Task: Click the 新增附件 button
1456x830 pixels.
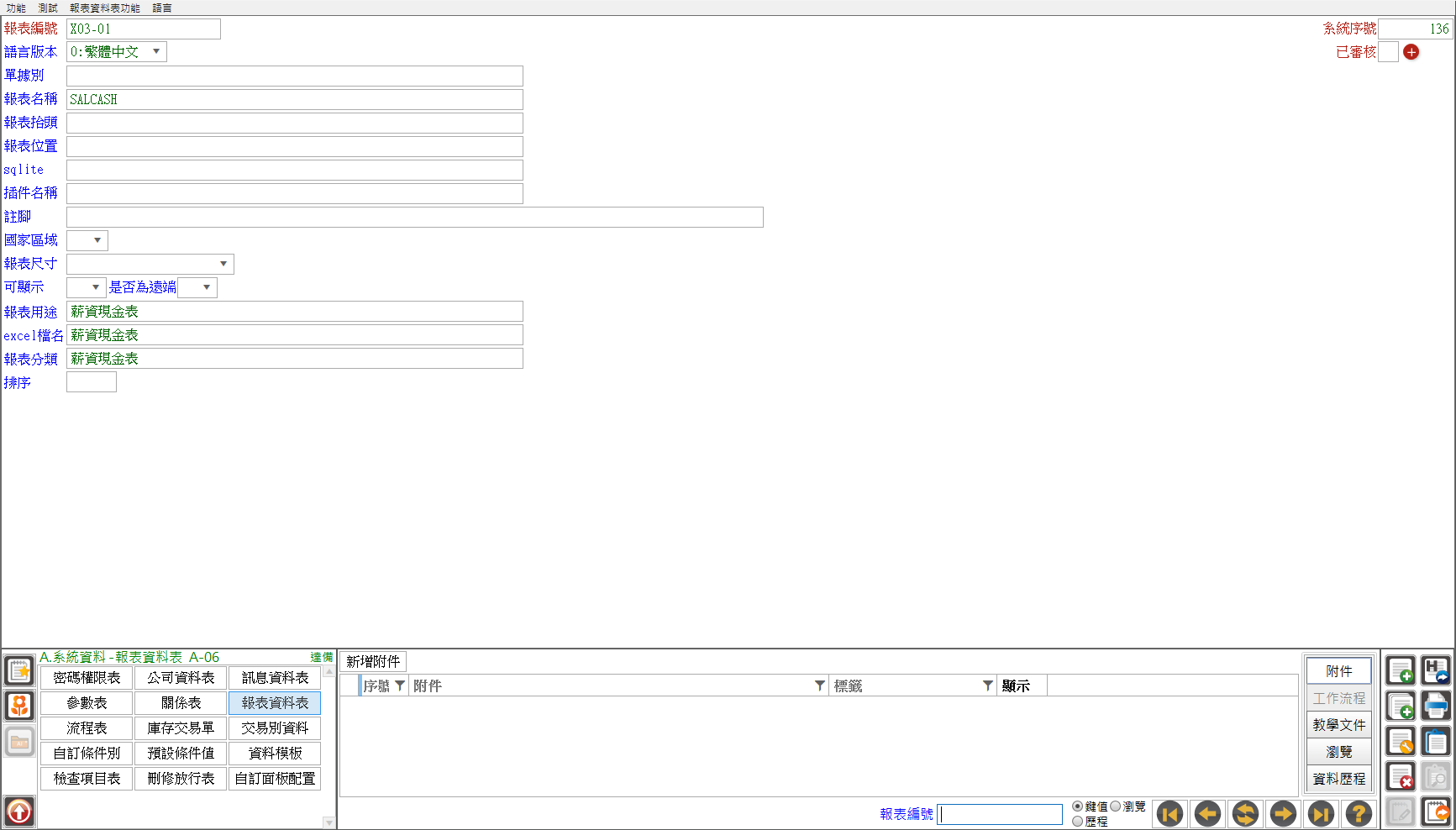Action: tap(374, 662)
